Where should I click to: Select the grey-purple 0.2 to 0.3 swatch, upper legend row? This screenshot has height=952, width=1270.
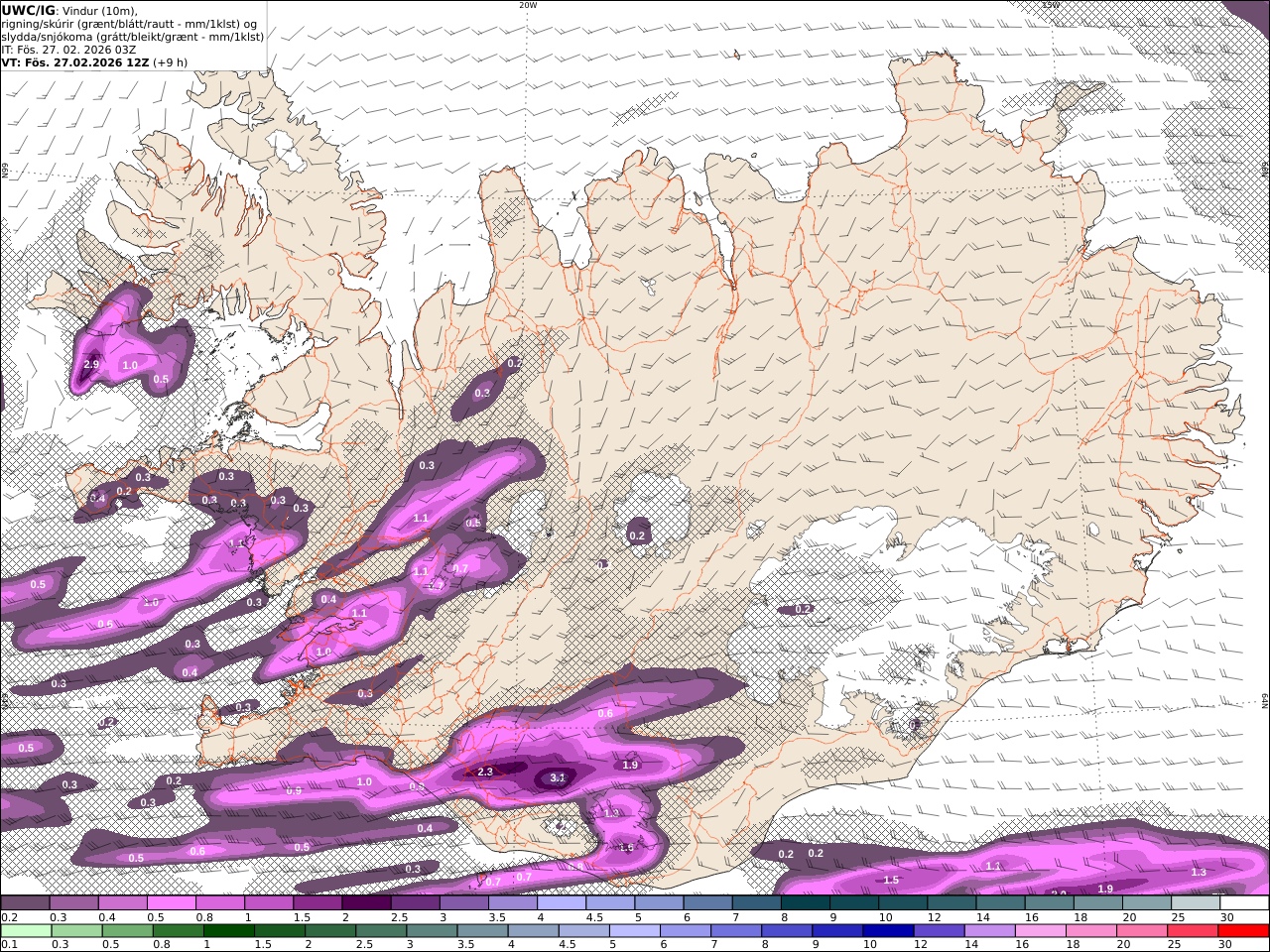(x=26, y=903)
